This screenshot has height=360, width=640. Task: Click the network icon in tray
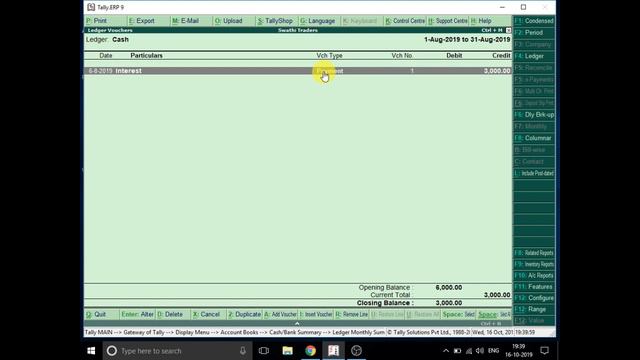click(x=469, y=351)
